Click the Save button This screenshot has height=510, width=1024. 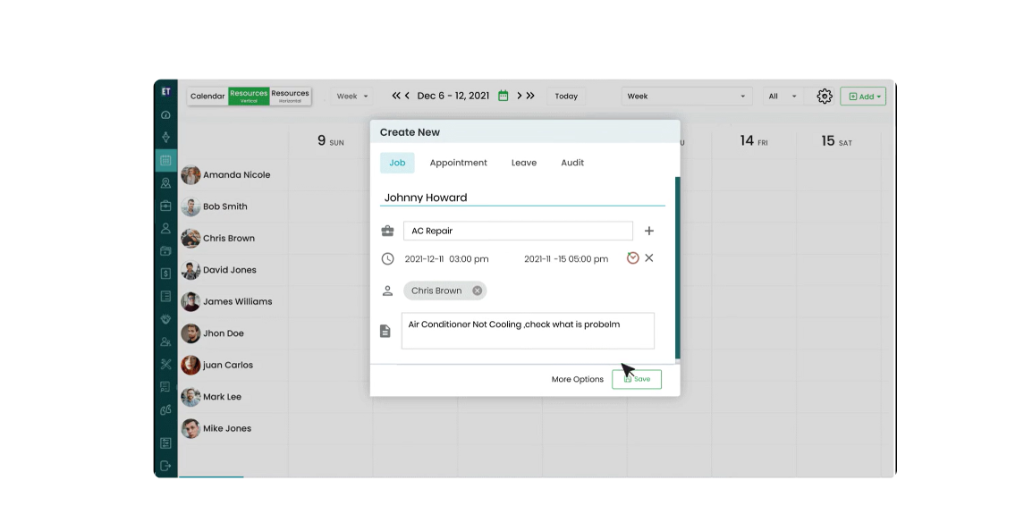[637, 379]
